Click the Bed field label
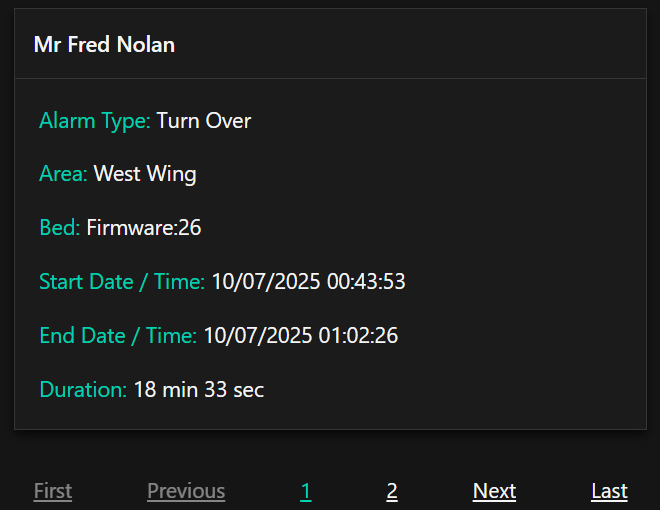 pyautogui.click(x=59, y=228)
